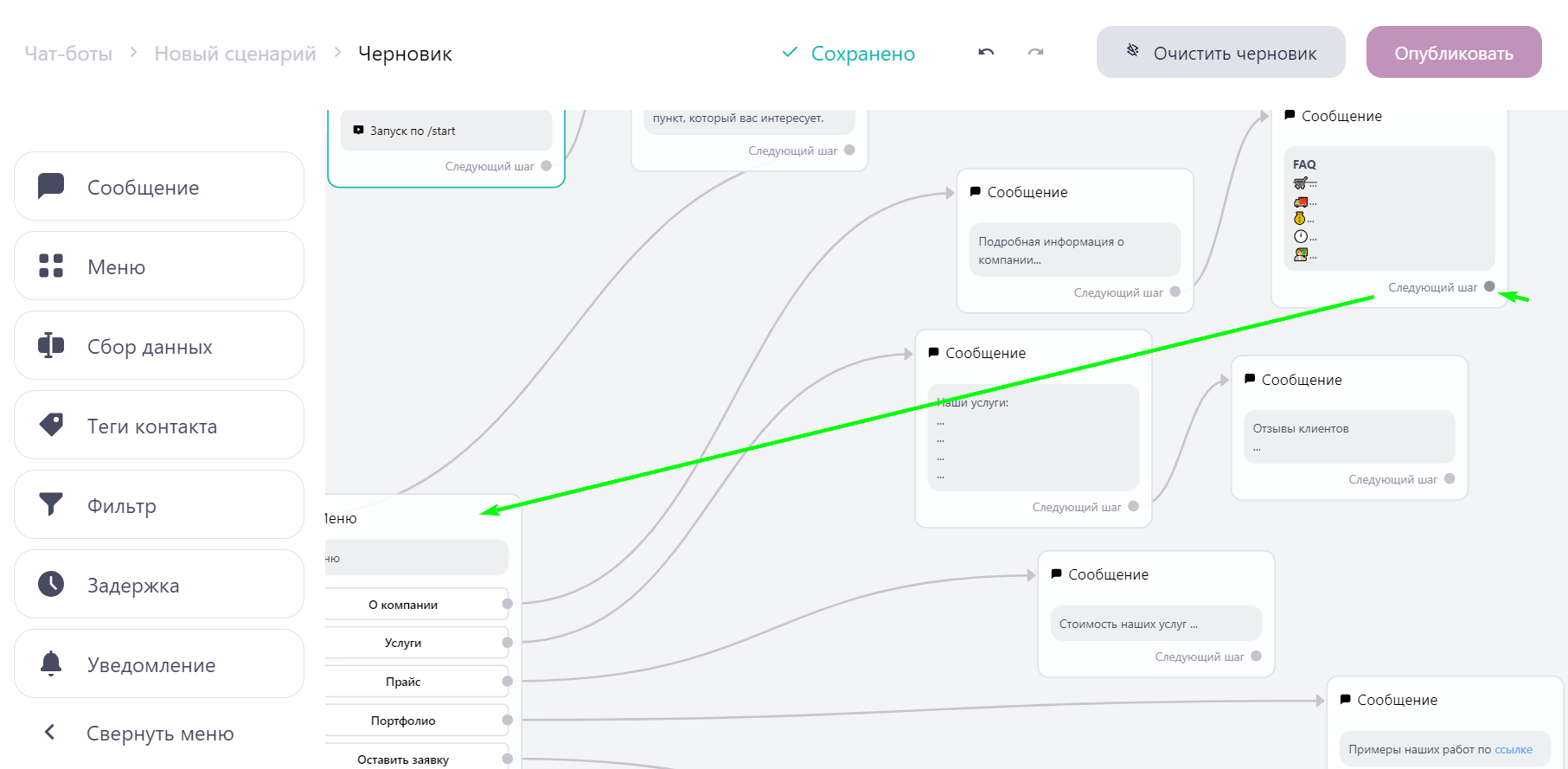Add a Задержка block from sidebar
Screen dimensions: 1568x769
point(159,584)
